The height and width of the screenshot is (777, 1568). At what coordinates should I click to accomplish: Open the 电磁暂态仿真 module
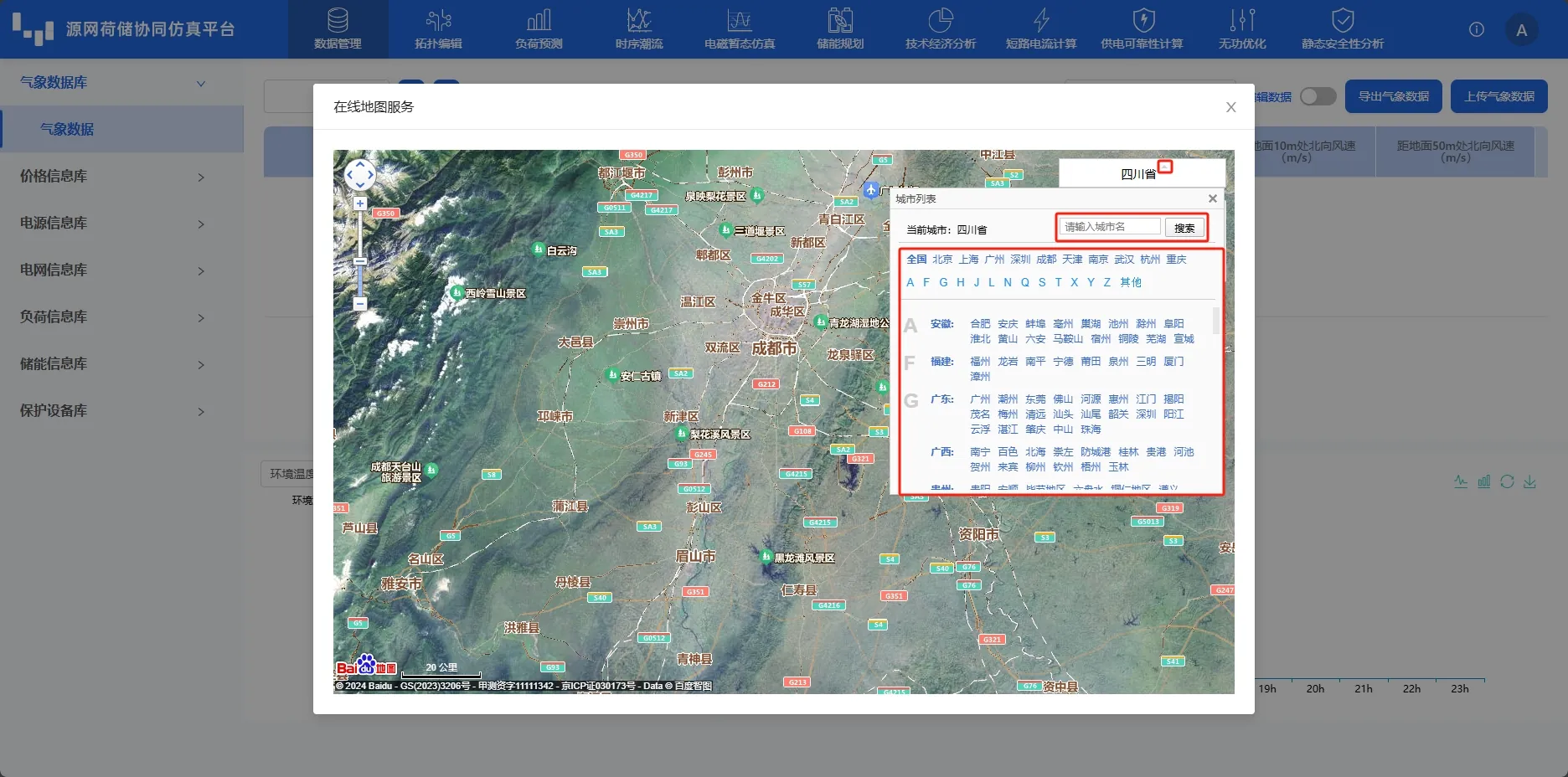(x=740, y=29)
